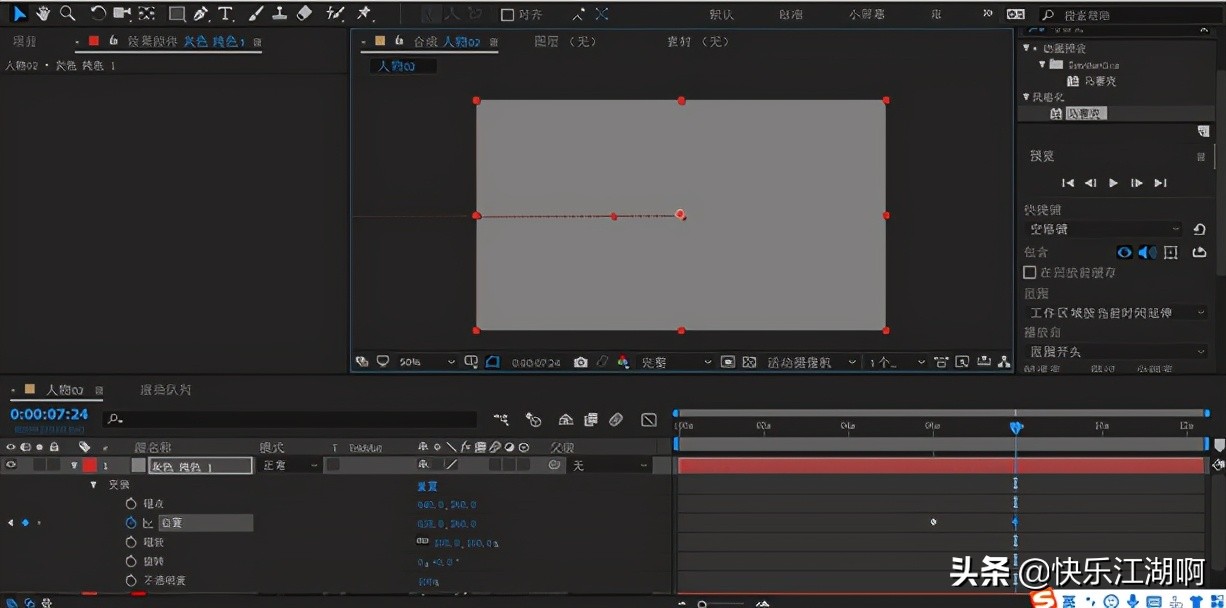Switch to the Render Queue tab

point(165,390)
